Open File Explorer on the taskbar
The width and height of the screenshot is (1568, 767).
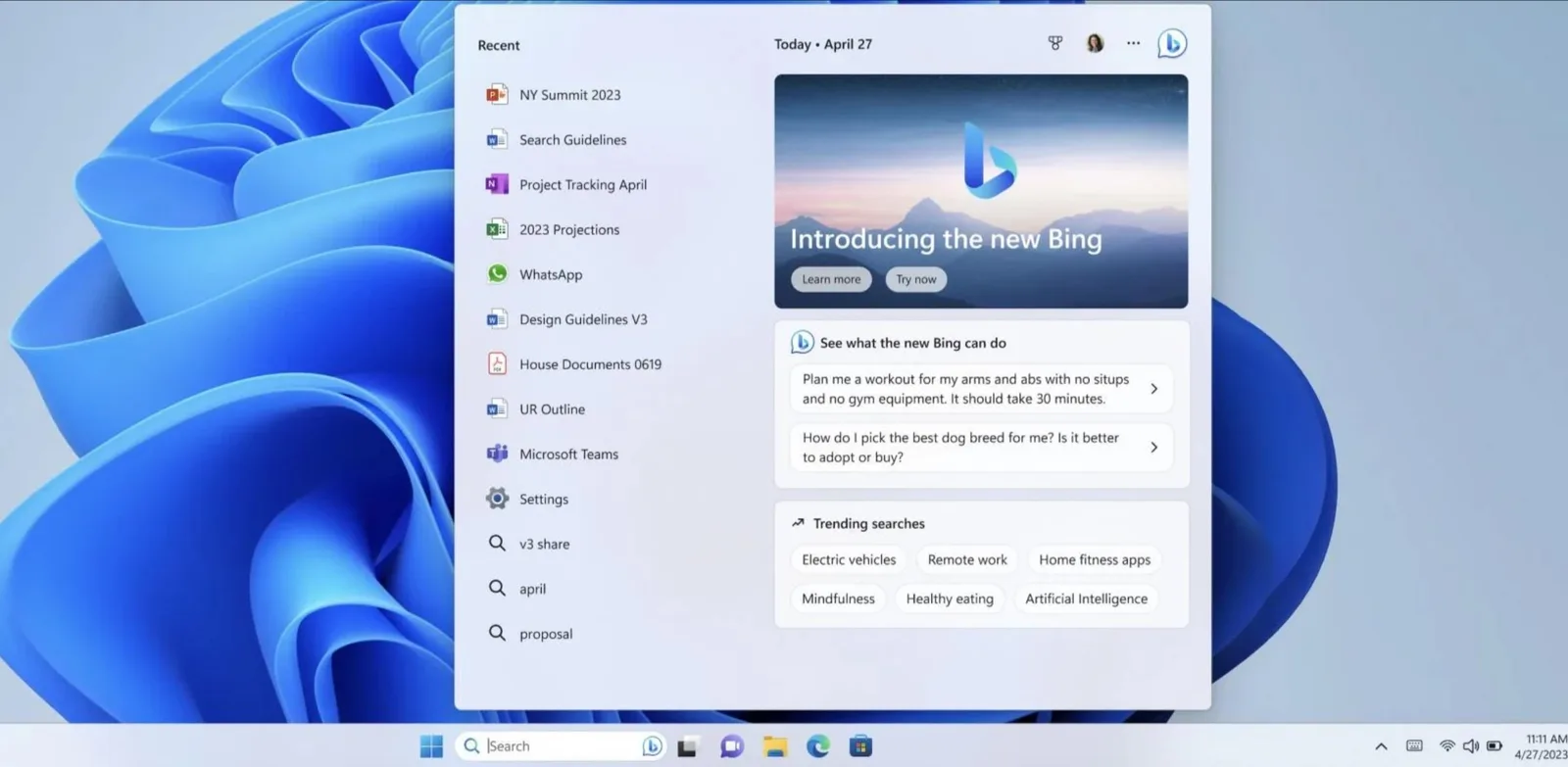[775, 746]
